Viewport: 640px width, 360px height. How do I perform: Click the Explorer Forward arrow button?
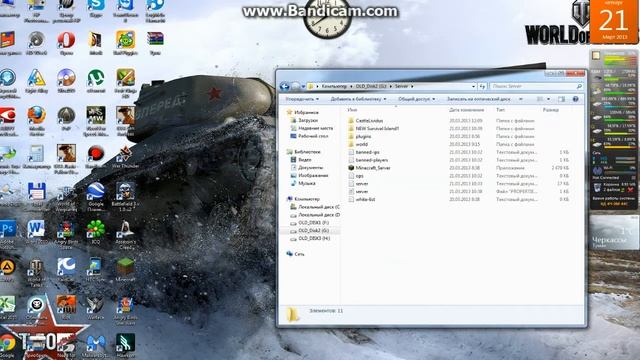coord(296,86)
